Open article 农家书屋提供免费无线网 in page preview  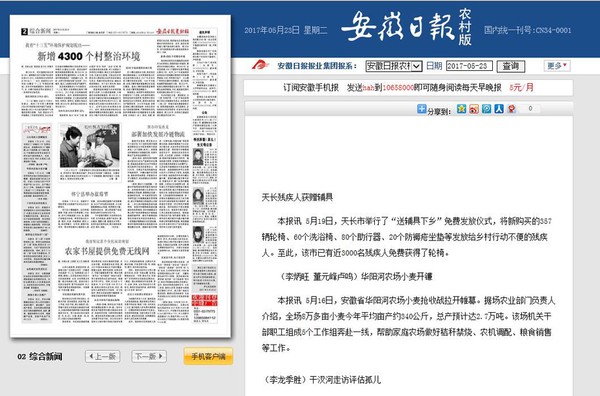tap(107, 251)
